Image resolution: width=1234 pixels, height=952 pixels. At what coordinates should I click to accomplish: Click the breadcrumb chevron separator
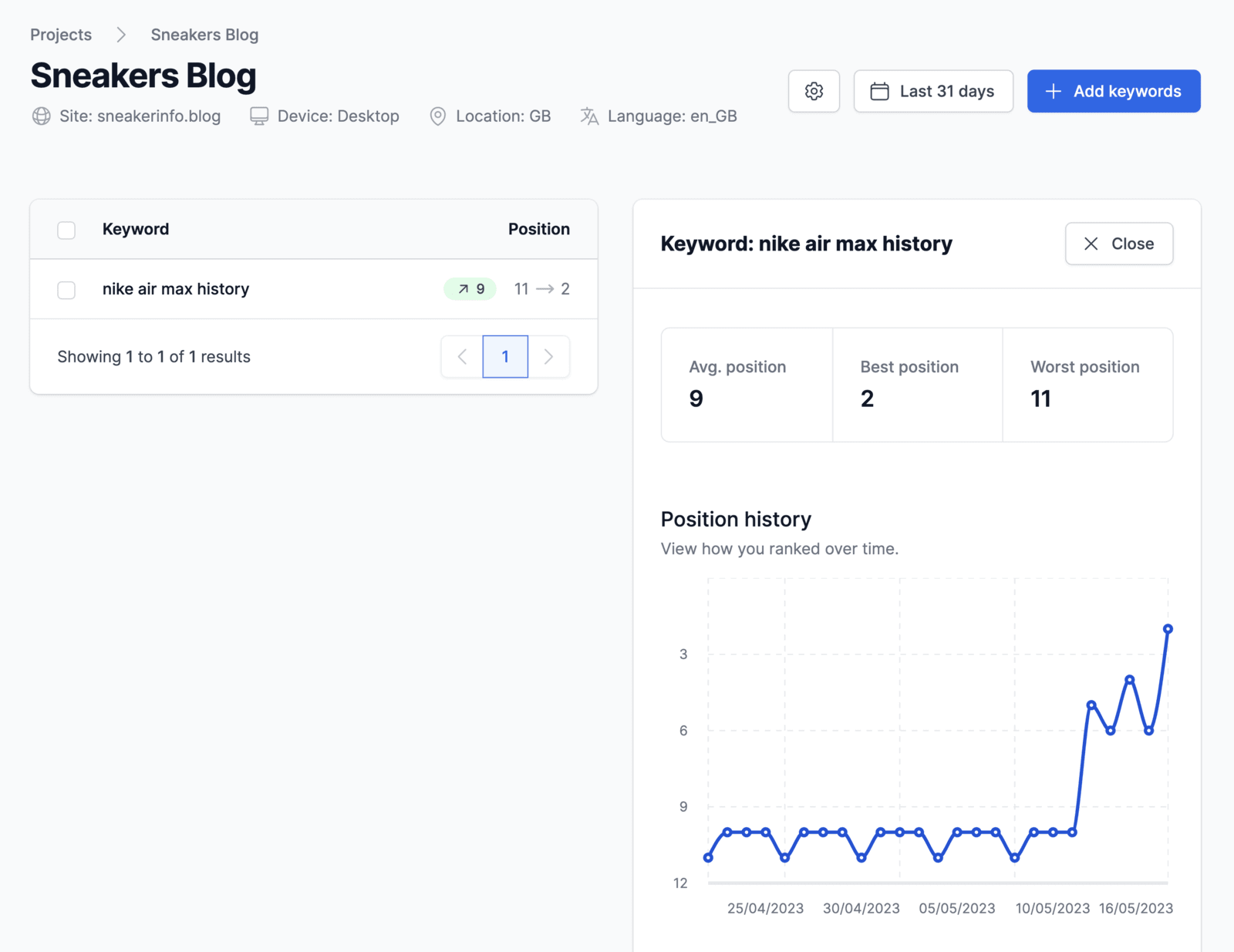tap(121, 35)
